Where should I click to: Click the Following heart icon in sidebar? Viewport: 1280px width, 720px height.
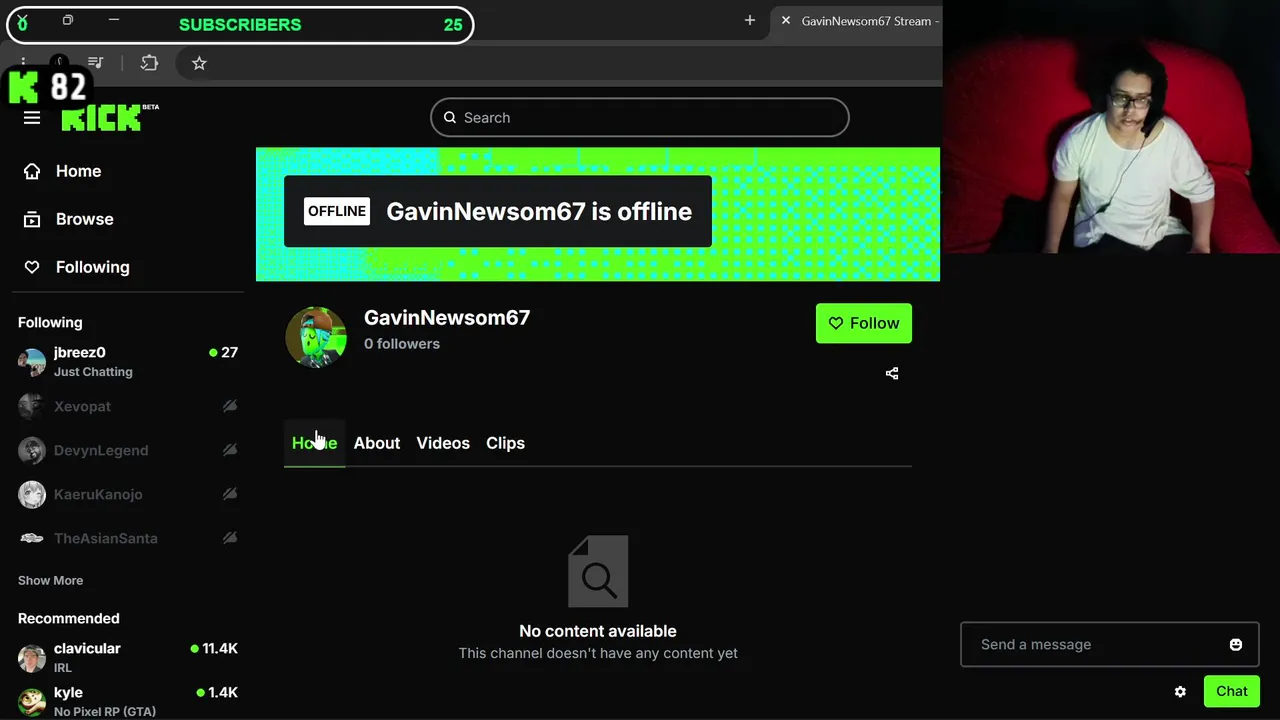(x=32, y=267)
